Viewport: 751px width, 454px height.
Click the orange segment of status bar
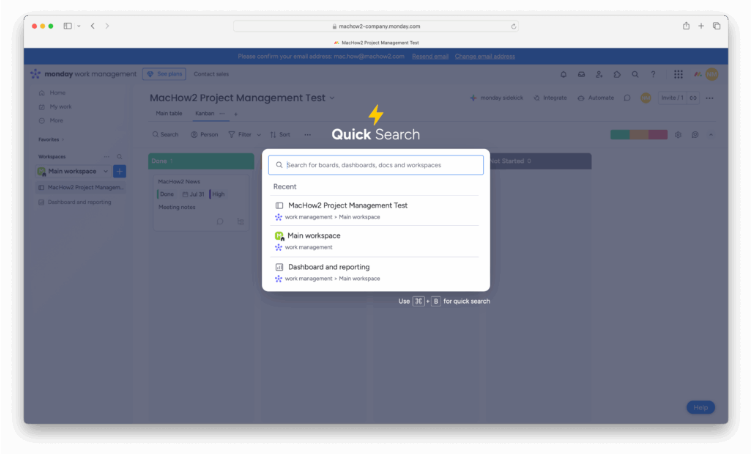(639, 135)
